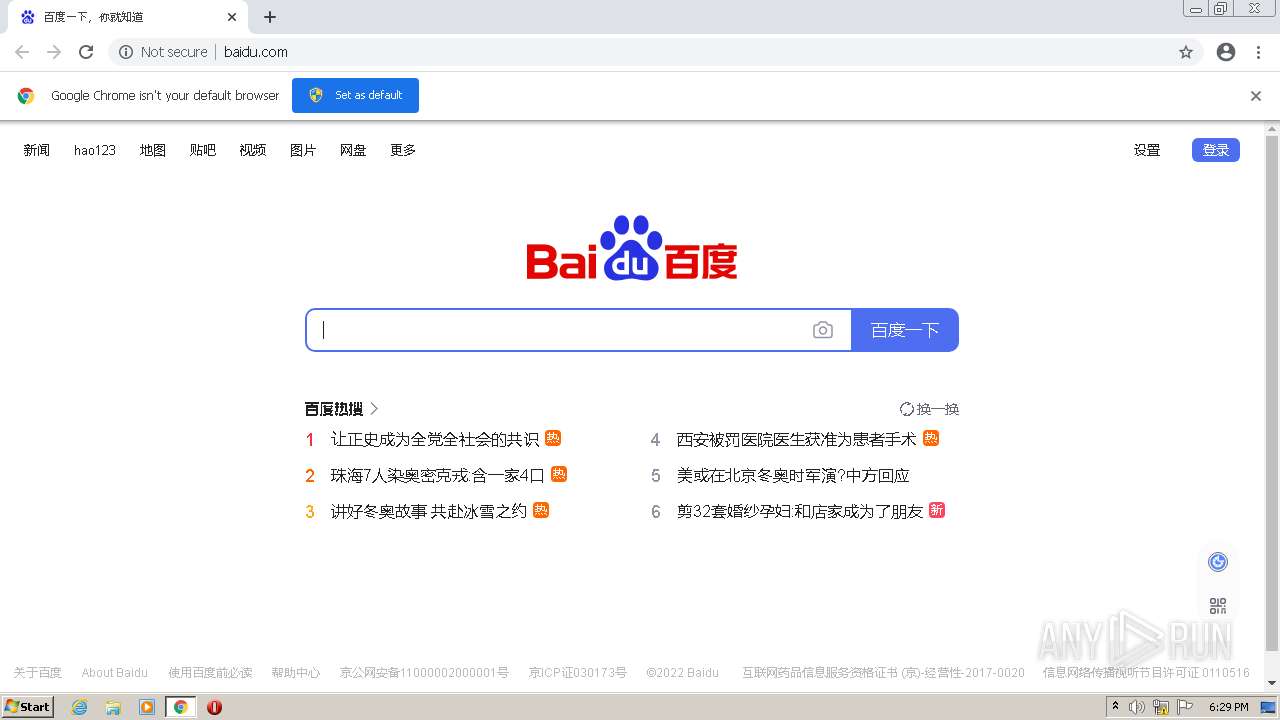1280x720 pixels.
Task: Open hot search item 1 让正史成为
Action: tap(435, 439)
